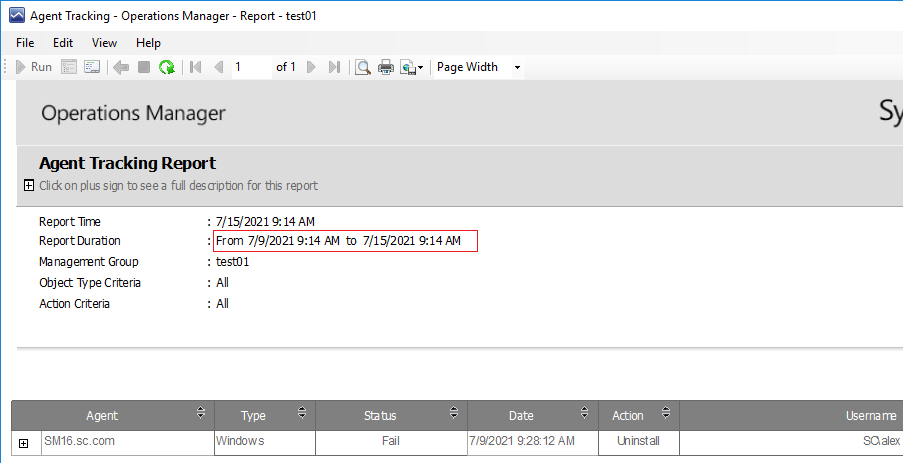Click the Agent Tracking Report heading
Viewport: 903px width, 463px height.
tap(127, 164)
